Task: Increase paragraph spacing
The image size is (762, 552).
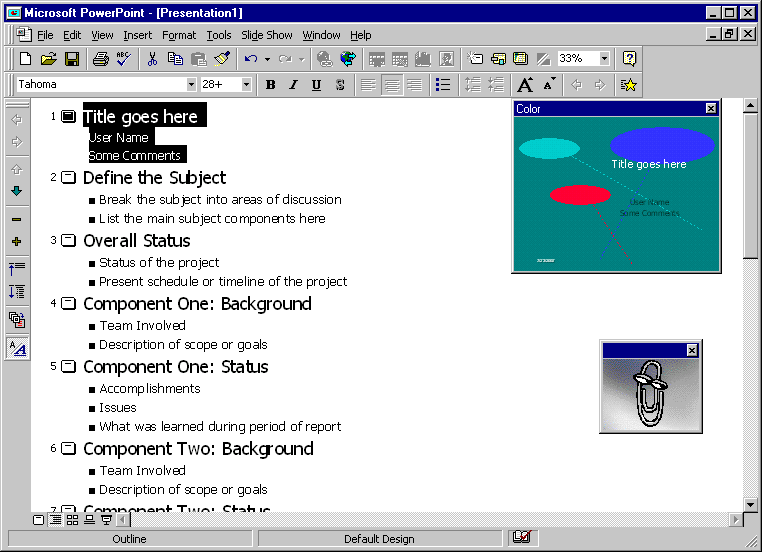Action: 472,85
